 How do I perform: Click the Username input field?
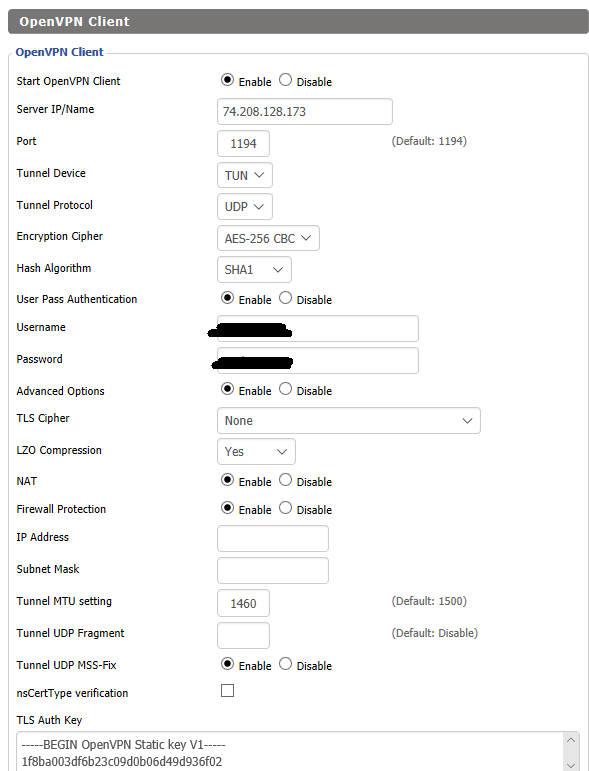[318, 328]
